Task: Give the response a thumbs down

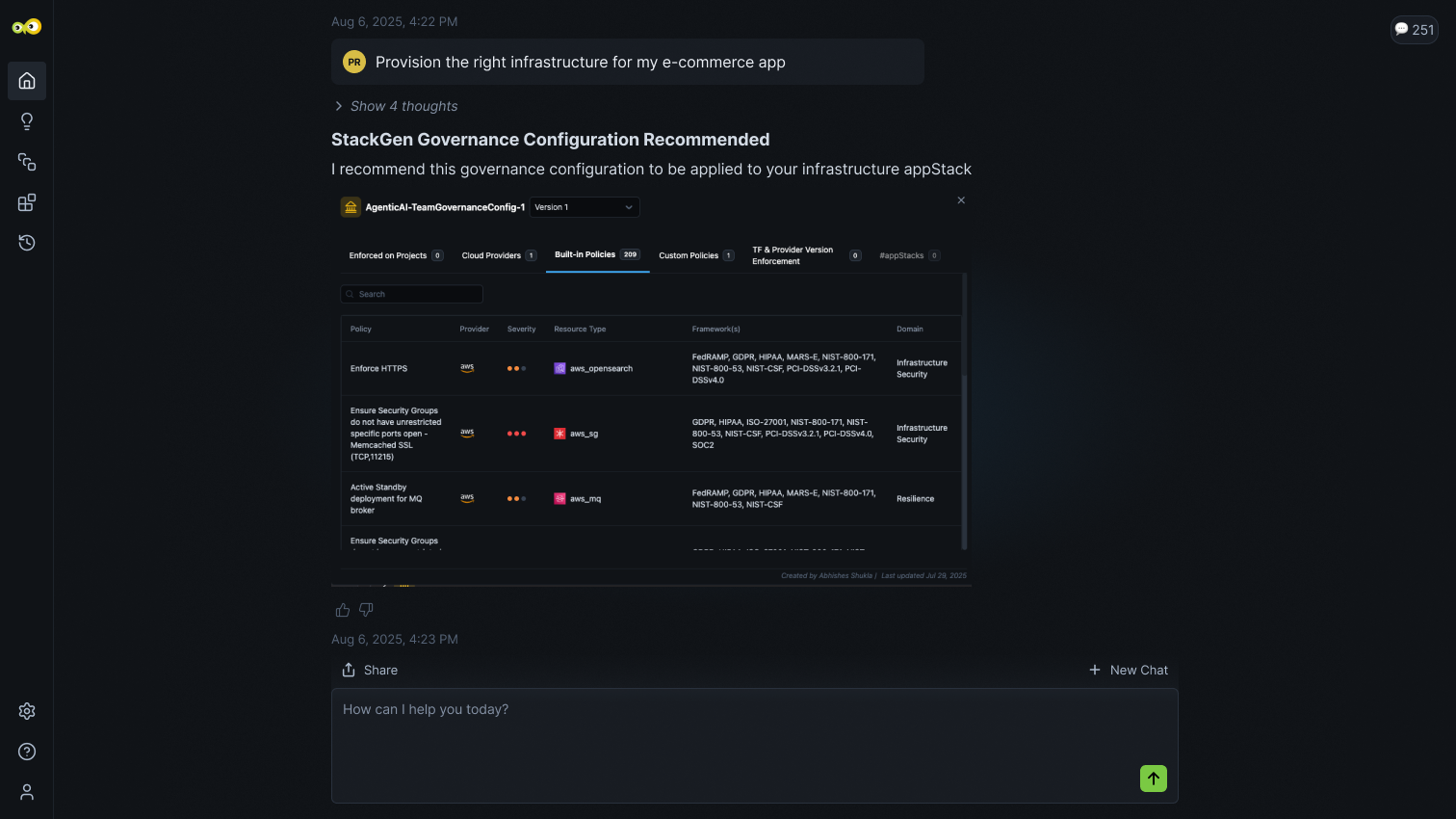Action: pos(366,610)
